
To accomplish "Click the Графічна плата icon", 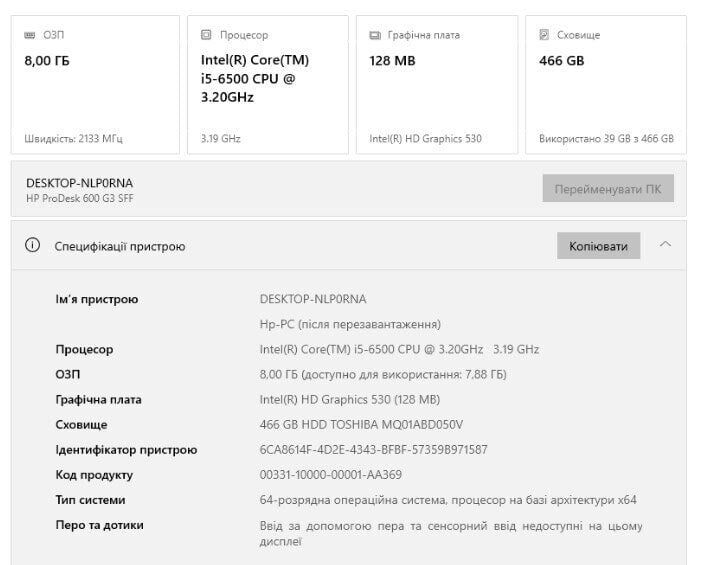I will click(x=375, y=35).
